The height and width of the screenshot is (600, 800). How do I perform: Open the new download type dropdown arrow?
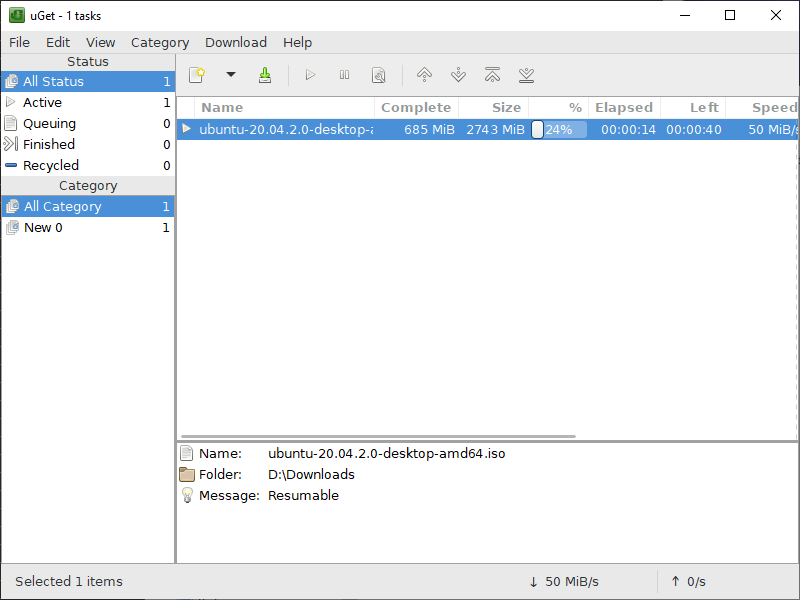[230, 75]
